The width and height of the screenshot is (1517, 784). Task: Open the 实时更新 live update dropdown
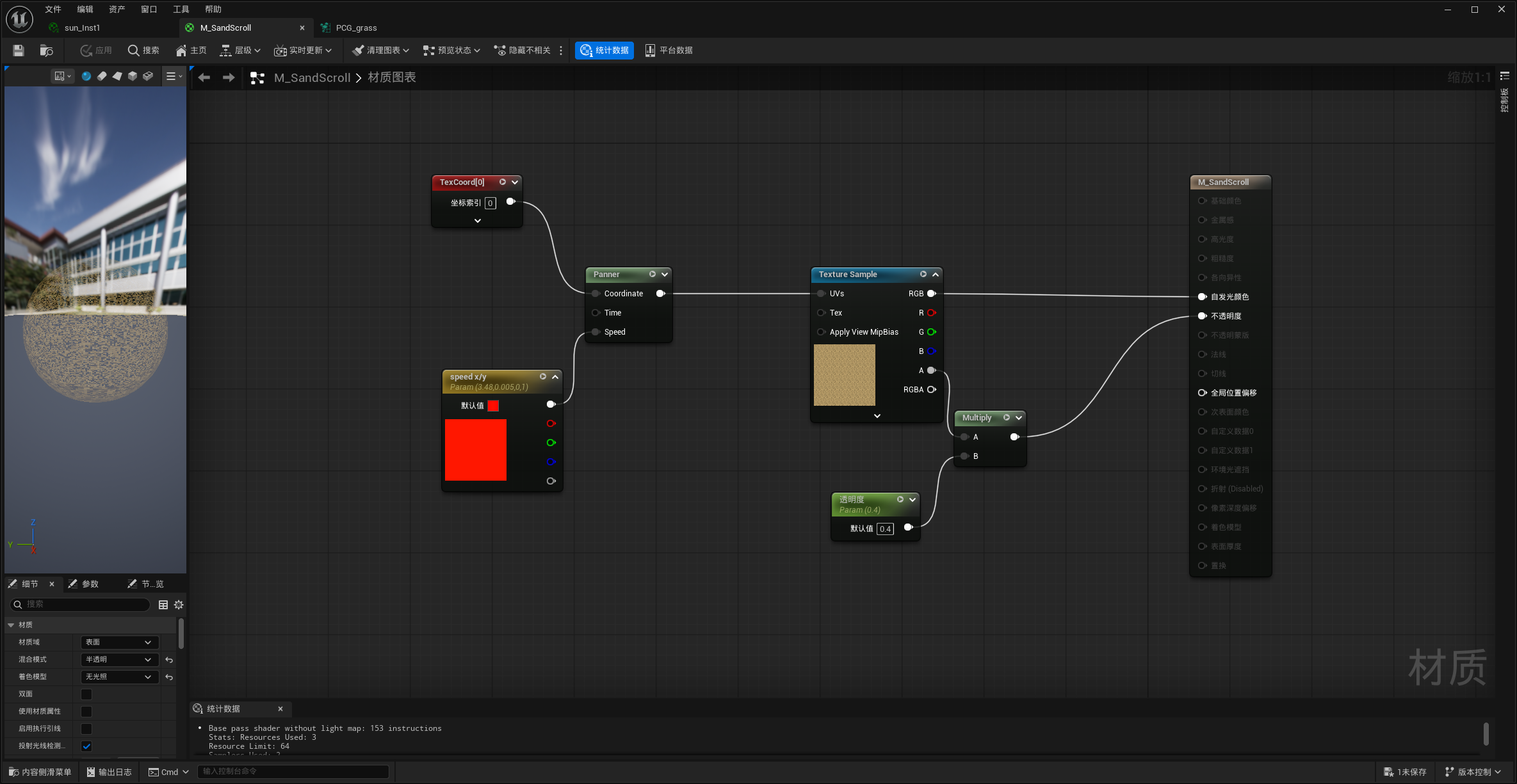[x=303, y=51]
